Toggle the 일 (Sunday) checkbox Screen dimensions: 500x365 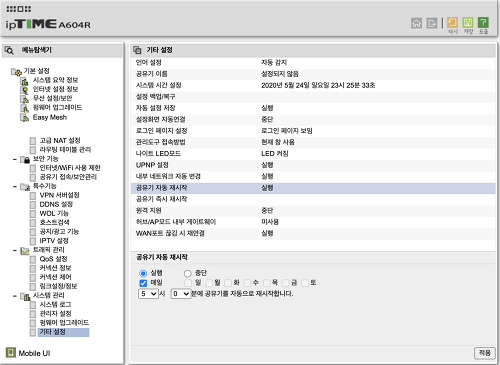point(188,283)
